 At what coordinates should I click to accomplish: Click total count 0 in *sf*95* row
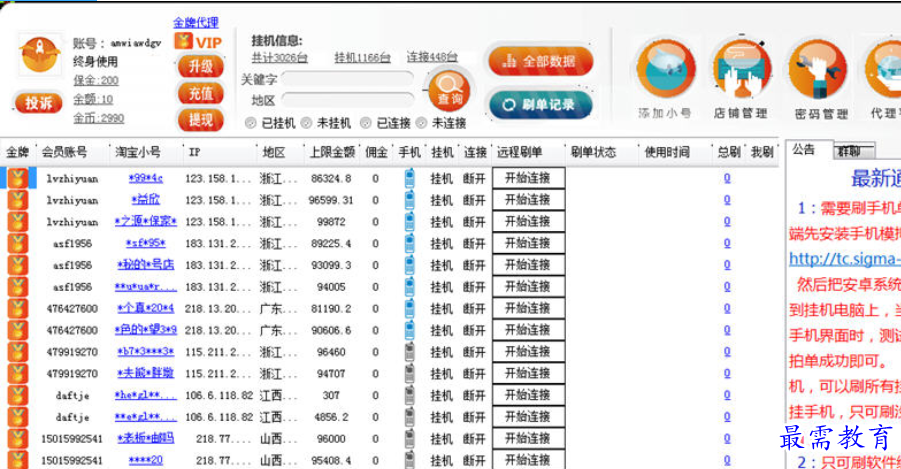point(727,243)
